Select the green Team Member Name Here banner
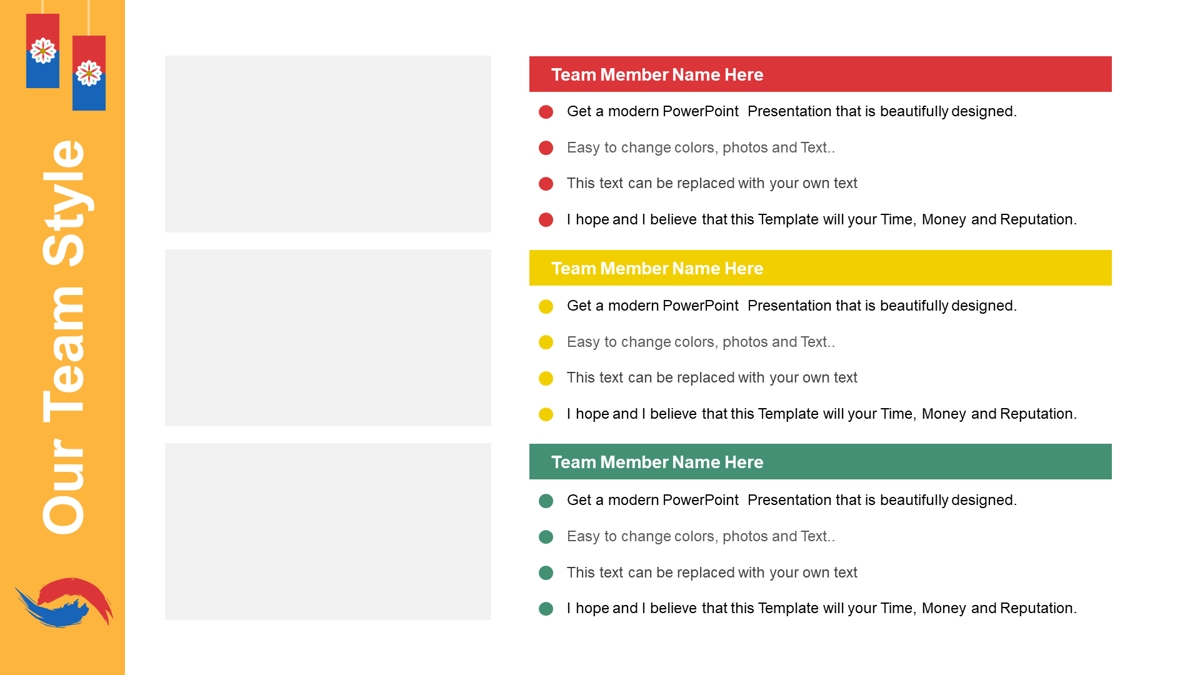The image size is (1200, 675). tap(820, 462)
